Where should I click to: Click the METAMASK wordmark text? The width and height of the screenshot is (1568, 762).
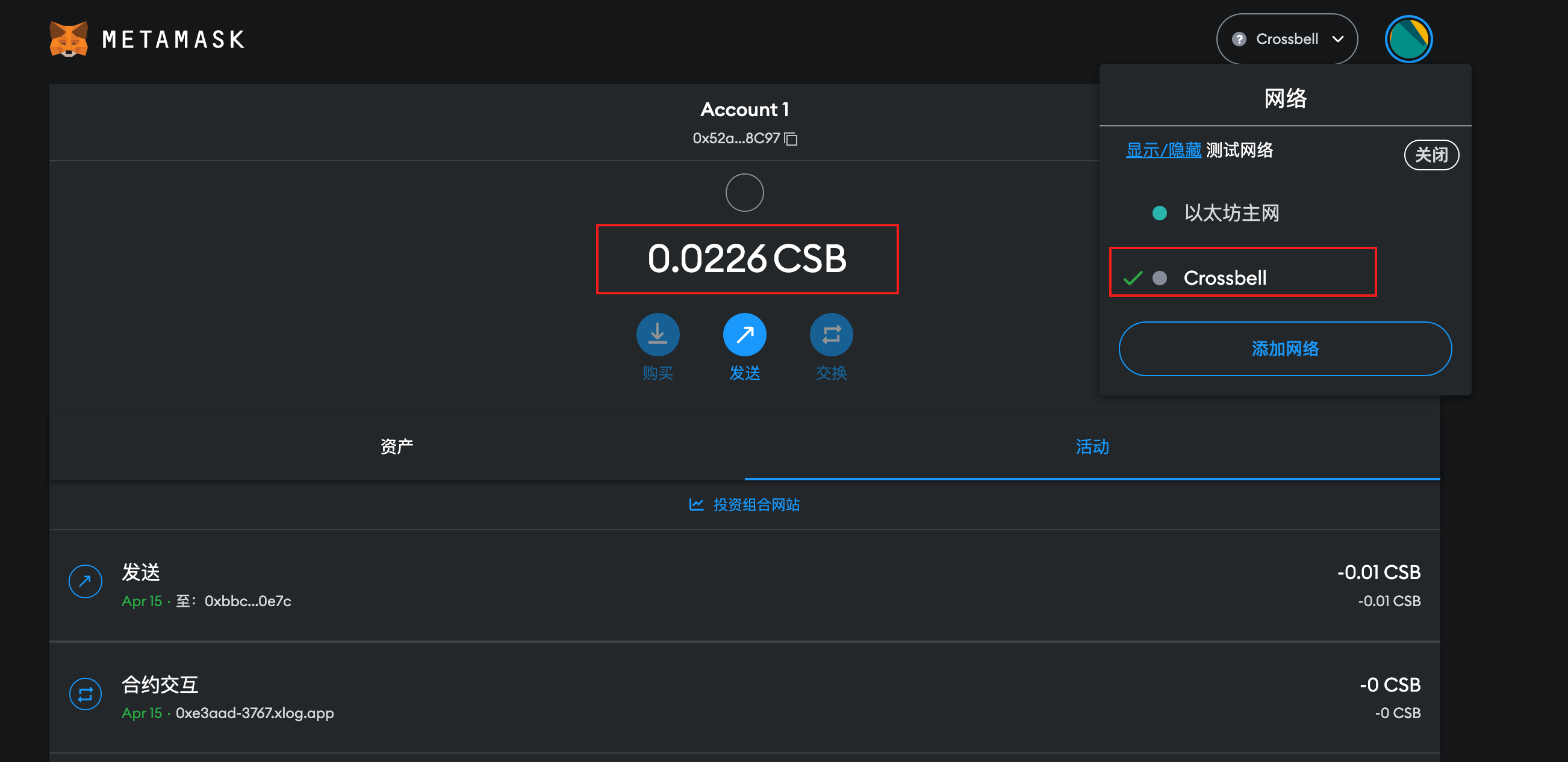[x=173, y=40]
